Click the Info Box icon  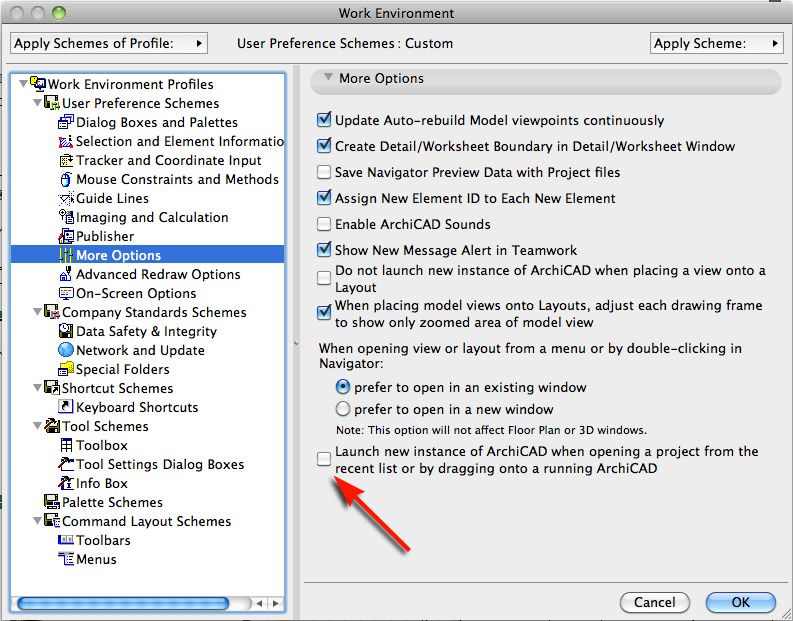coord(66,483)
